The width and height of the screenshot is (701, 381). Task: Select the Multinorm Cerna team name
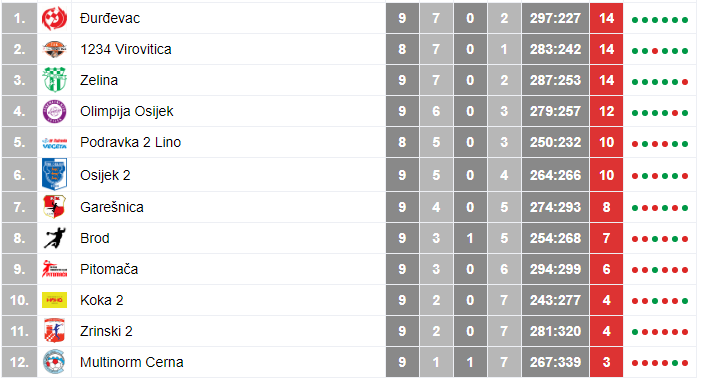131,362
